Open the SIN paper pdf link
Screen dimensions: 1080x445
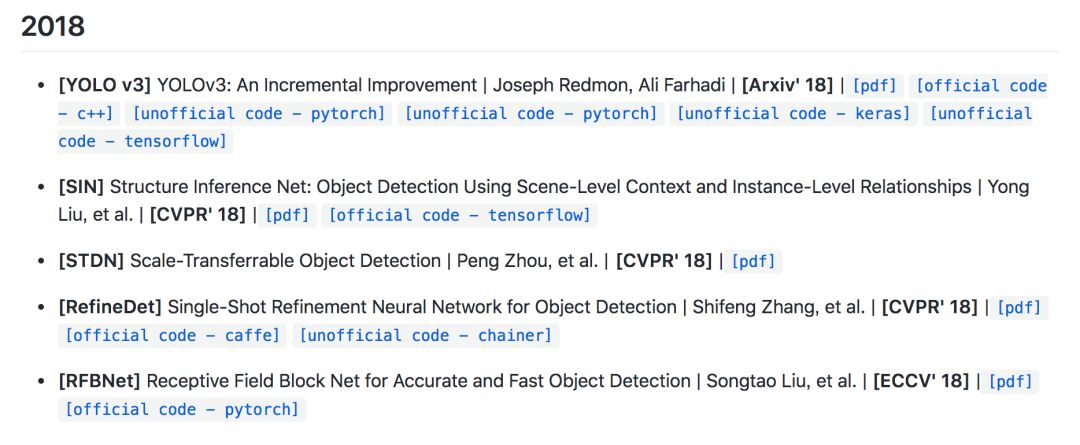(287, 215)
